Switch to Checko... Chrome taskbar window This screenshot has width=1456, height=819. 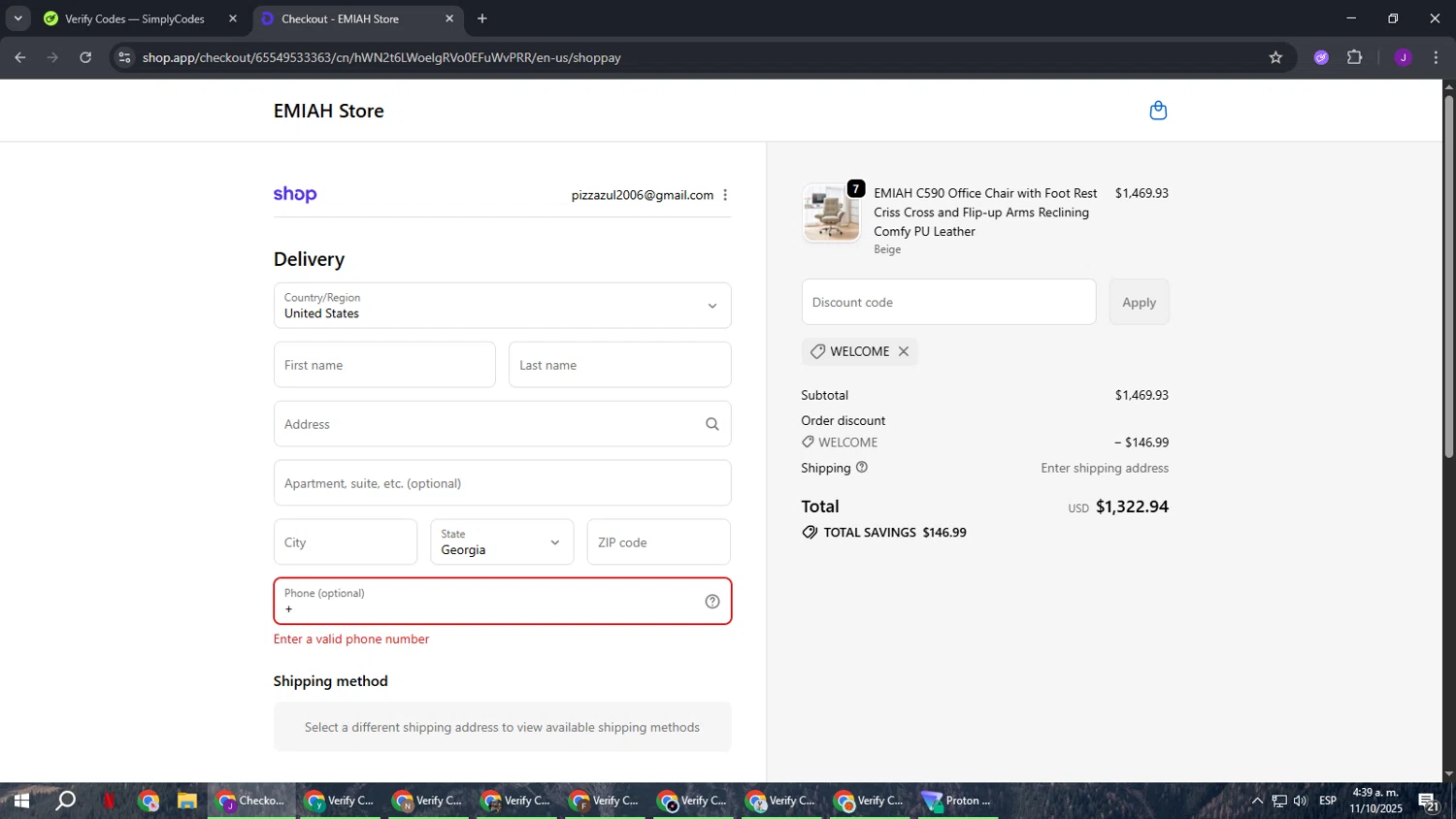coord(251,802)
